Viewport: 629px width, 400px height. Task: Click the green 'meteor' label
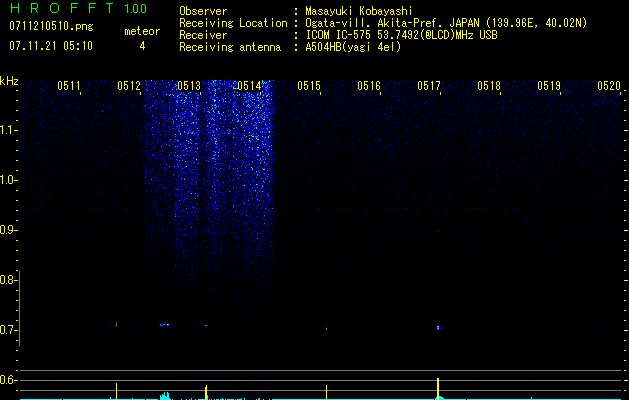[x=142, y=31]
